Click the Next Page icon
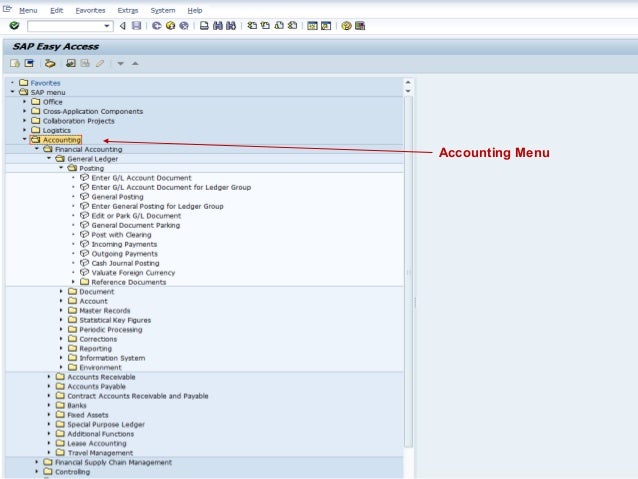 [x=279, y=26]
